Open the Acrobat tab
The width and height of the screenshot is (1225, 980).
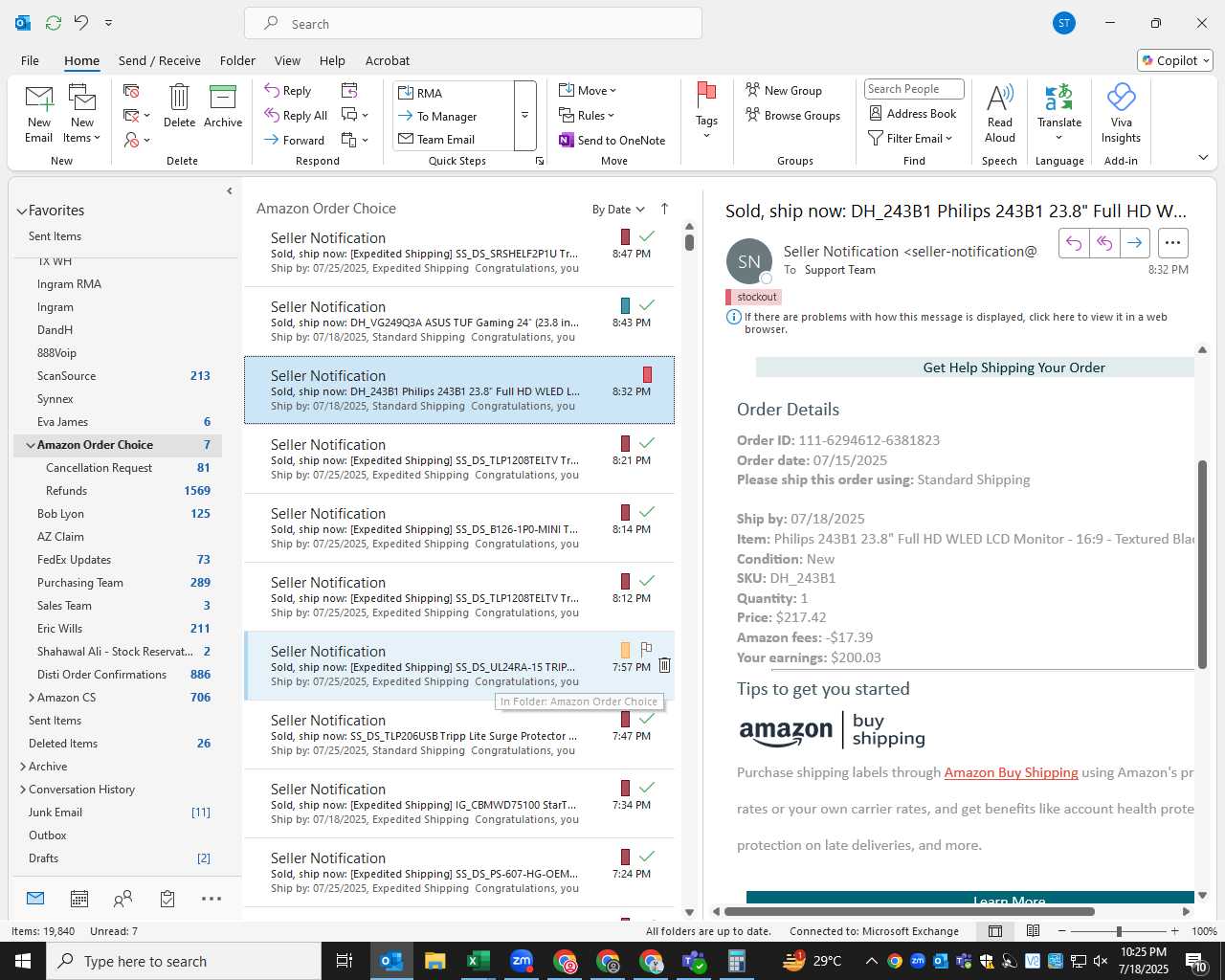pyautogui.click(x=388, y=60)
